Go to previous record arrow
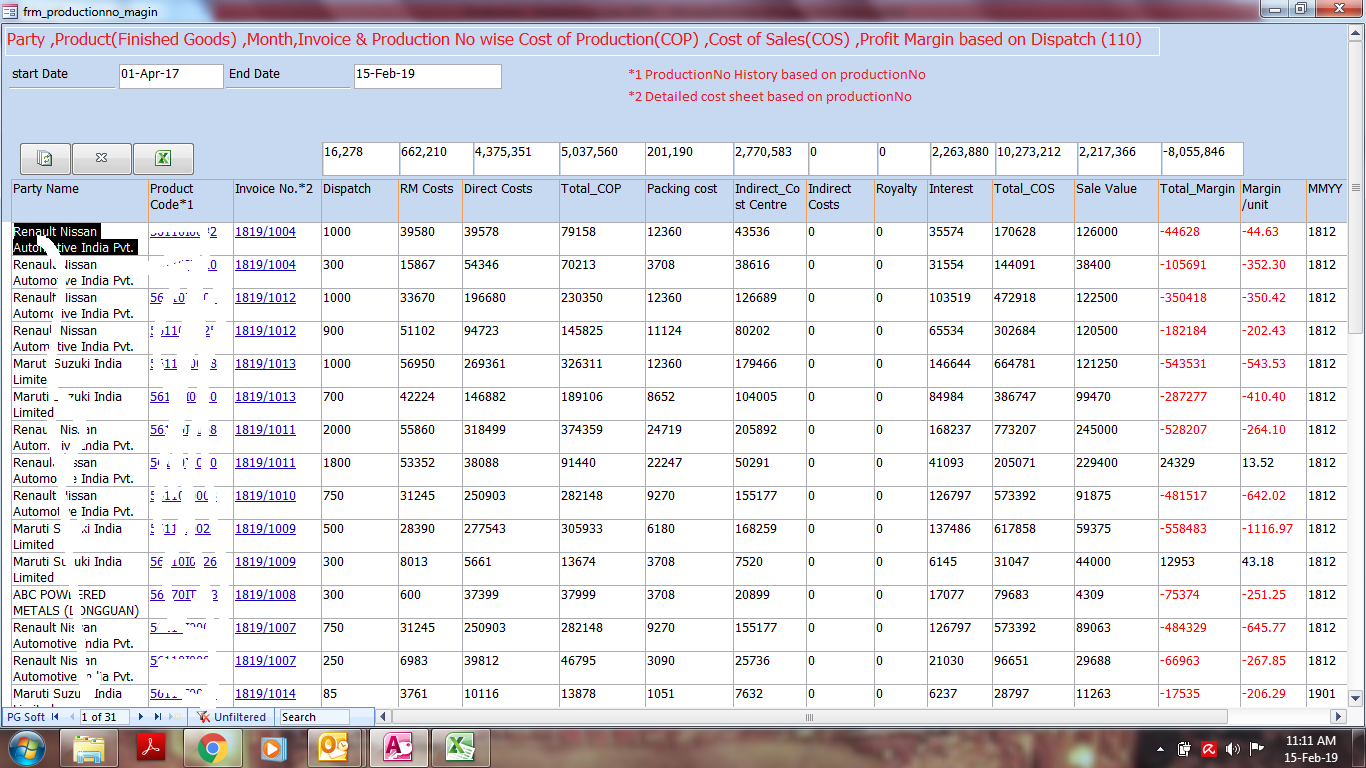 coord(71,717)
